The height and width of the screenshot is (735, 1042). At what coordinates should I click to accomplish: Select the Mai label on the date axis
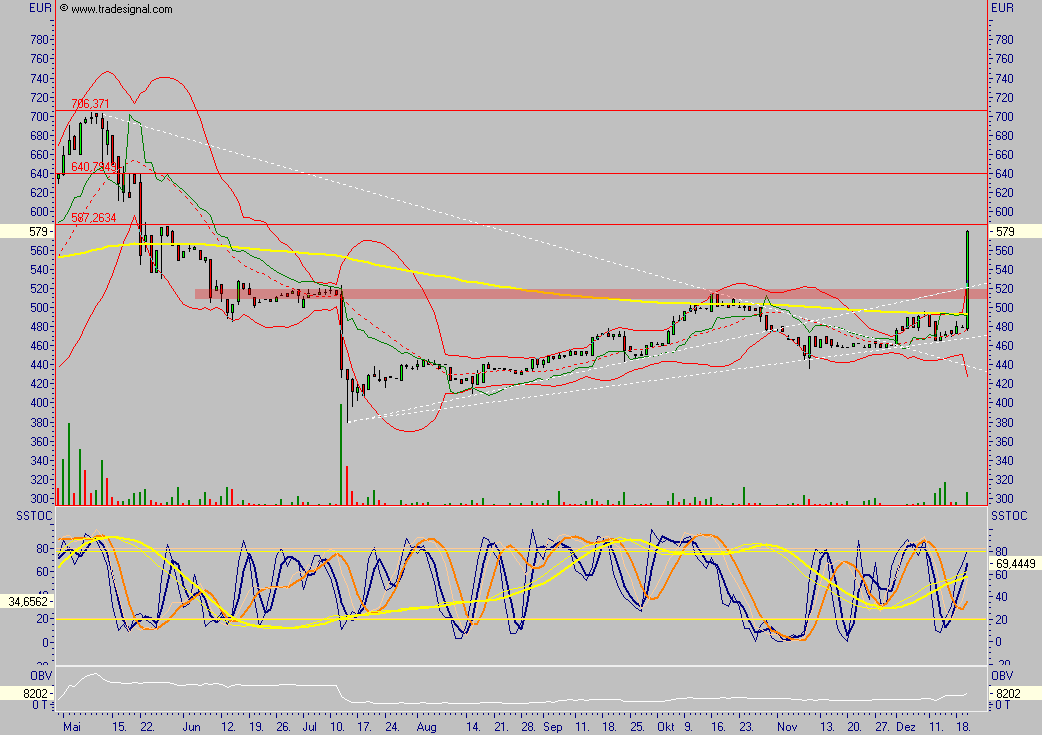[x=70, y=726]
